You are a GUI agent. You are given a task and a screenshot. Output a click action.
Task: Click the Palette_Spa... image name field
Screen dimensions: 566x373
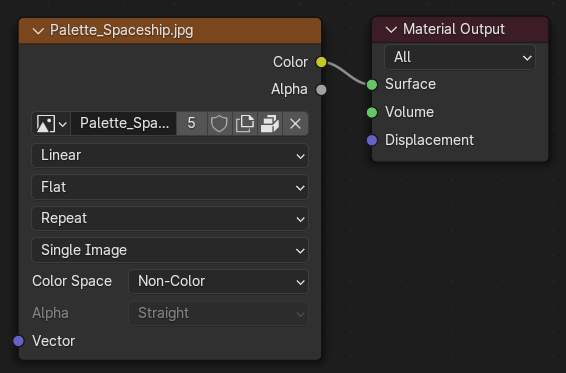coord(124,124)
